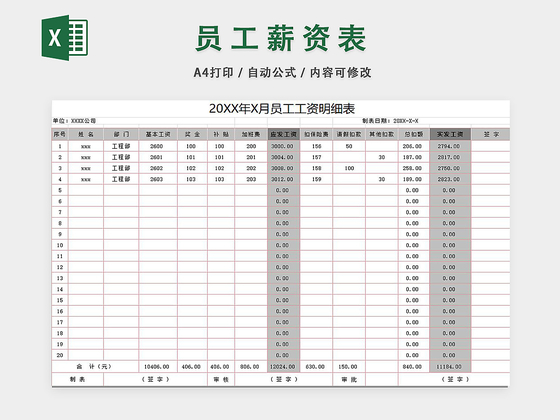Click the 单位: XXXX公司 cell
The height and width of the screenshot is (420, 560).
point(74,121)
